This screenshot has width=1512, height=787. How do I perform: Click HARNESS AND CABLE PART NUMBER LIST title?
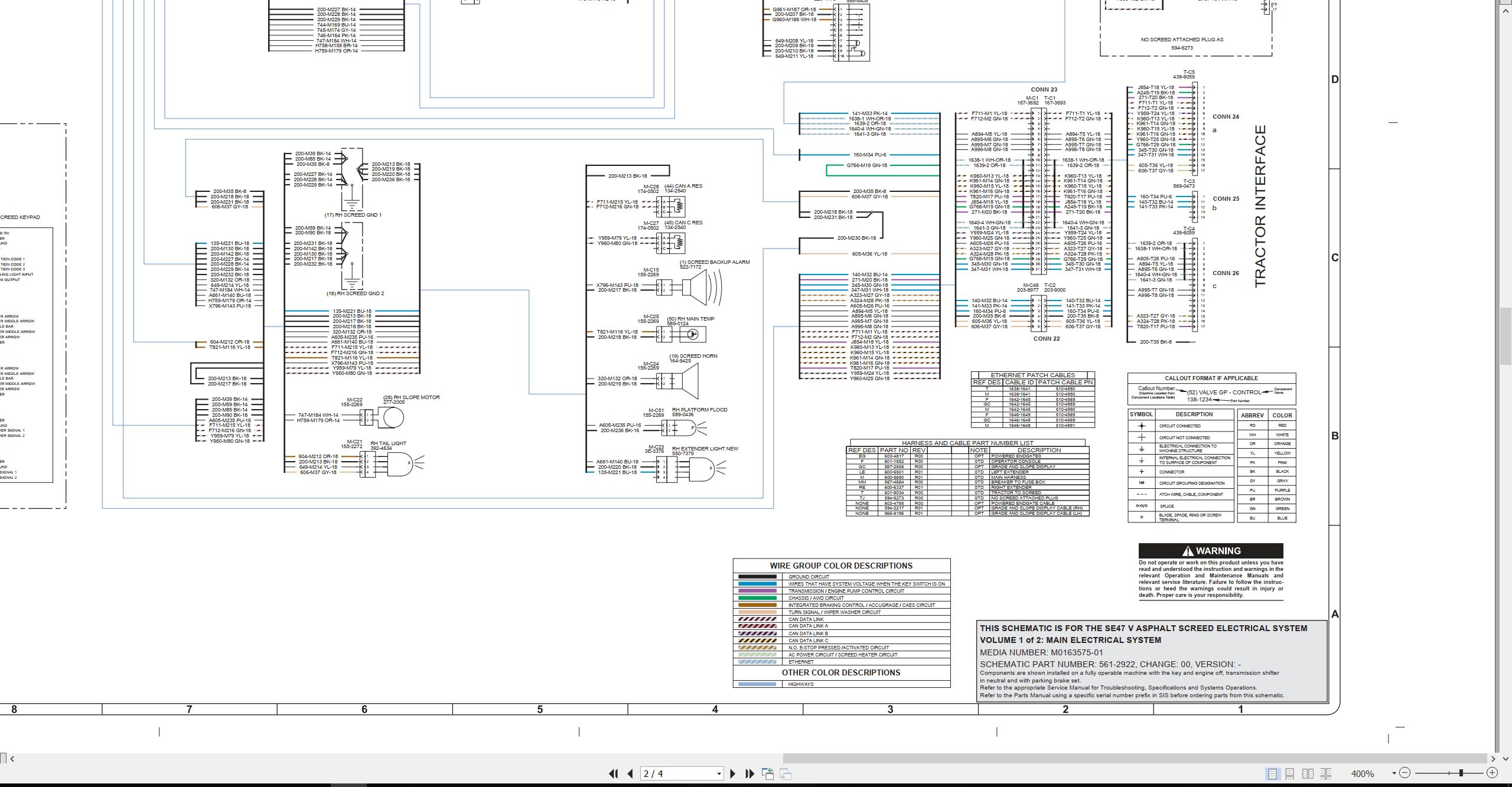coord(967,443)
